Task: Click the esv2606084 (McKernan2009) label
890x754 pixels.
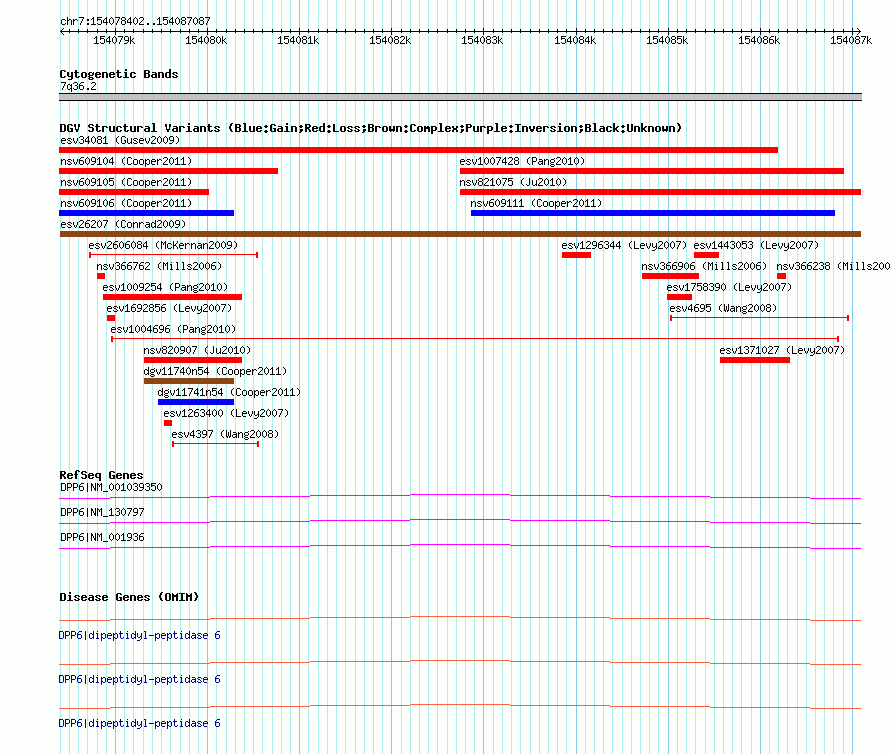Action: (163, 245)
